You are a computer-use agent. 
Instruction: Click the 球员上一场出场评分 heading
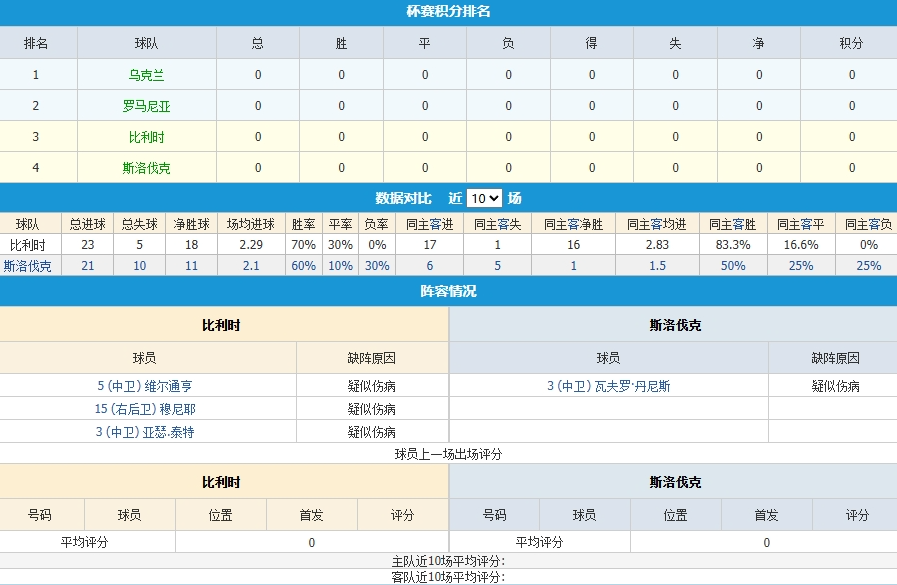point(448,454)
